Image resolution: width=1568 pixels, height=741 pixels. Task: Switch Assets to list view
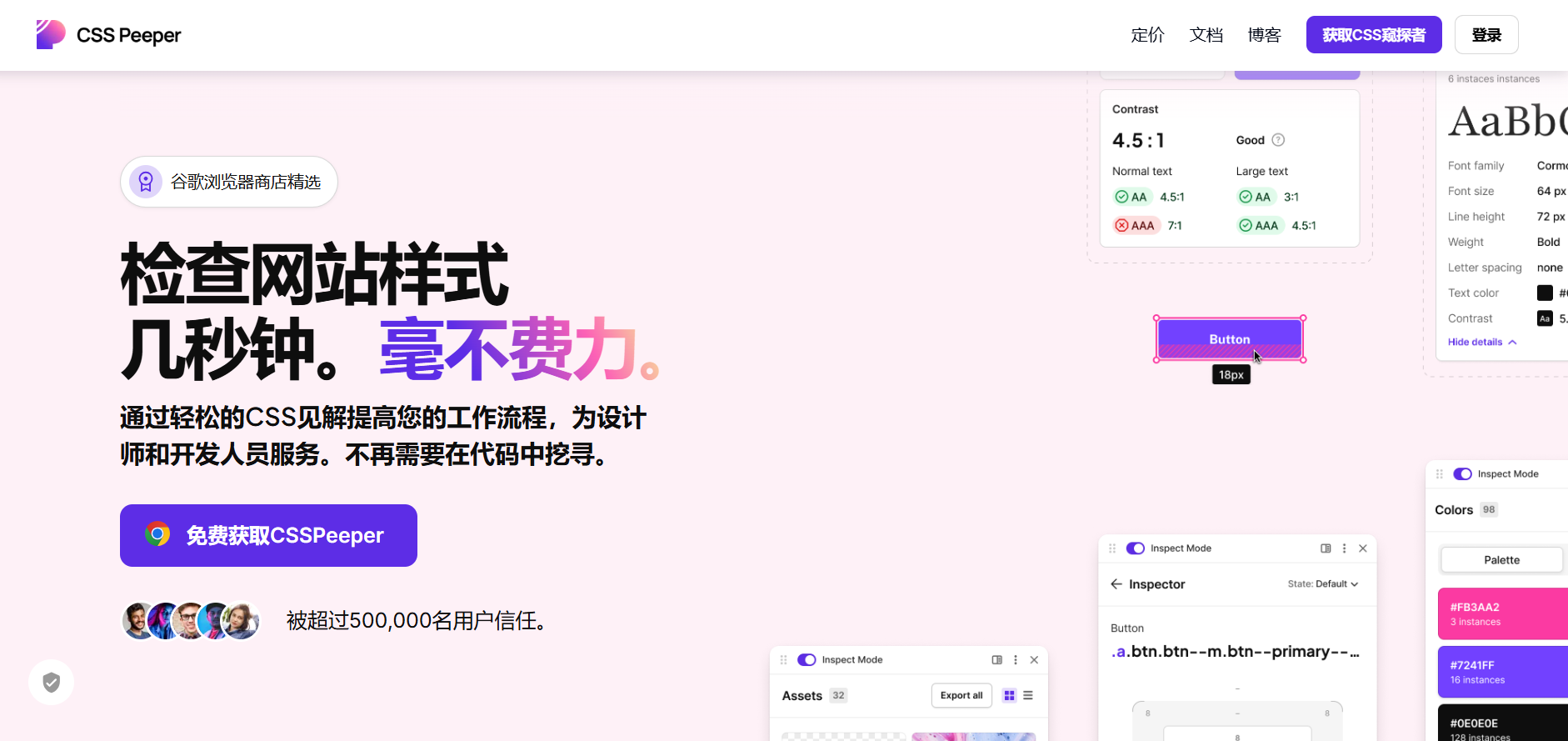[1028, 695]
